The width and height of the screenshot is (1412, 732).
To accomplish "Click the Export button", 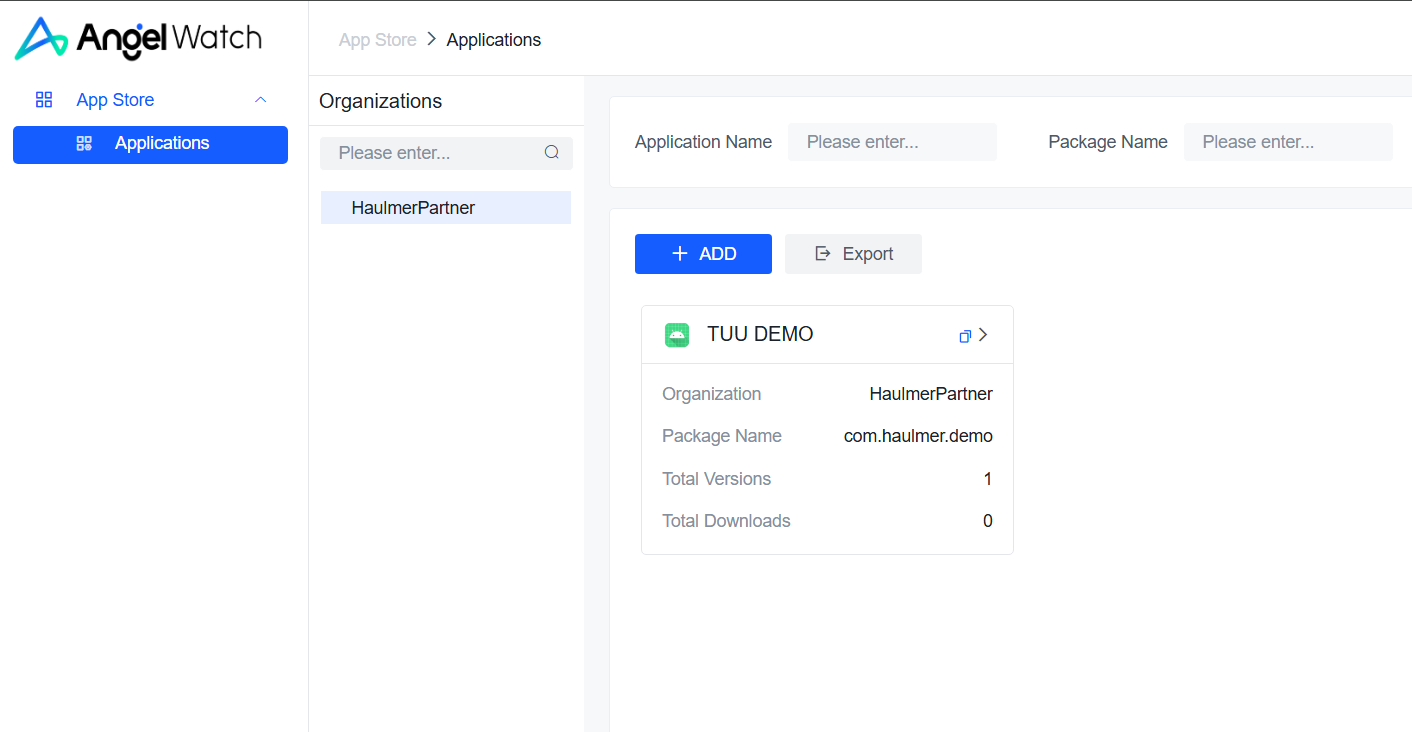I will click(853, 254).
